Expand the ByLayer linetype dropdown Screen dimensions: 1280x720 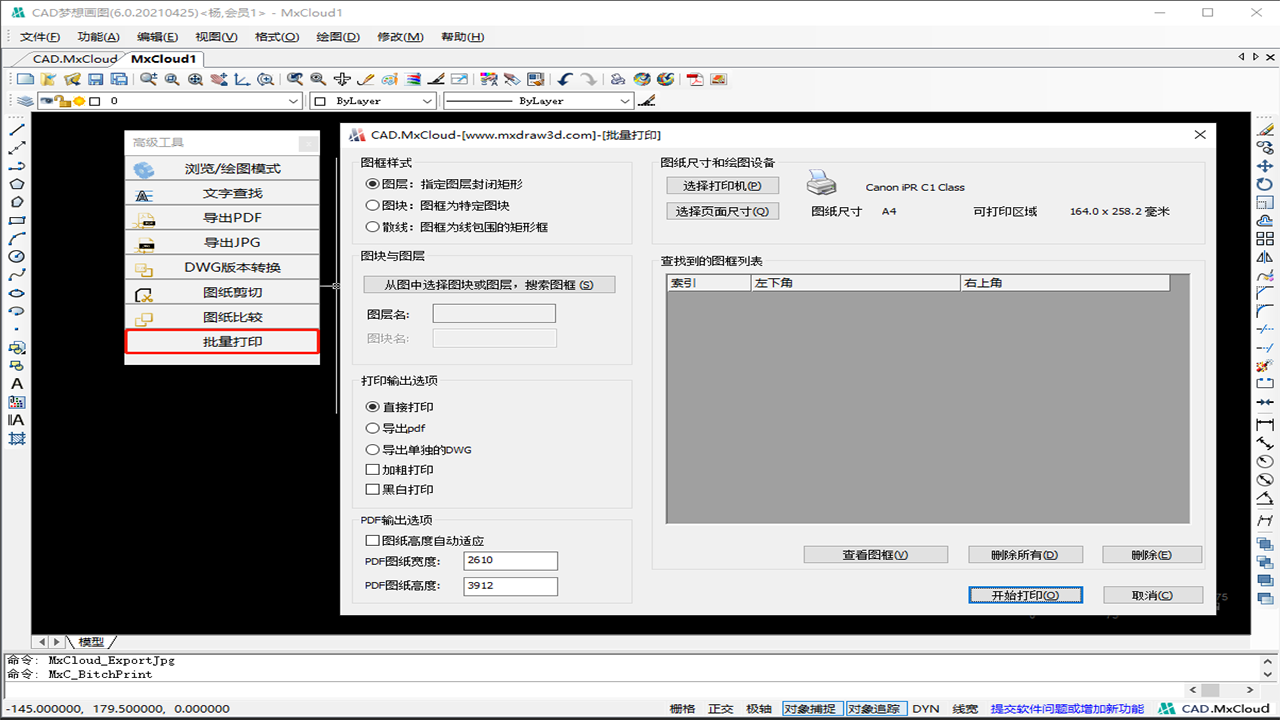coord(625,101)
